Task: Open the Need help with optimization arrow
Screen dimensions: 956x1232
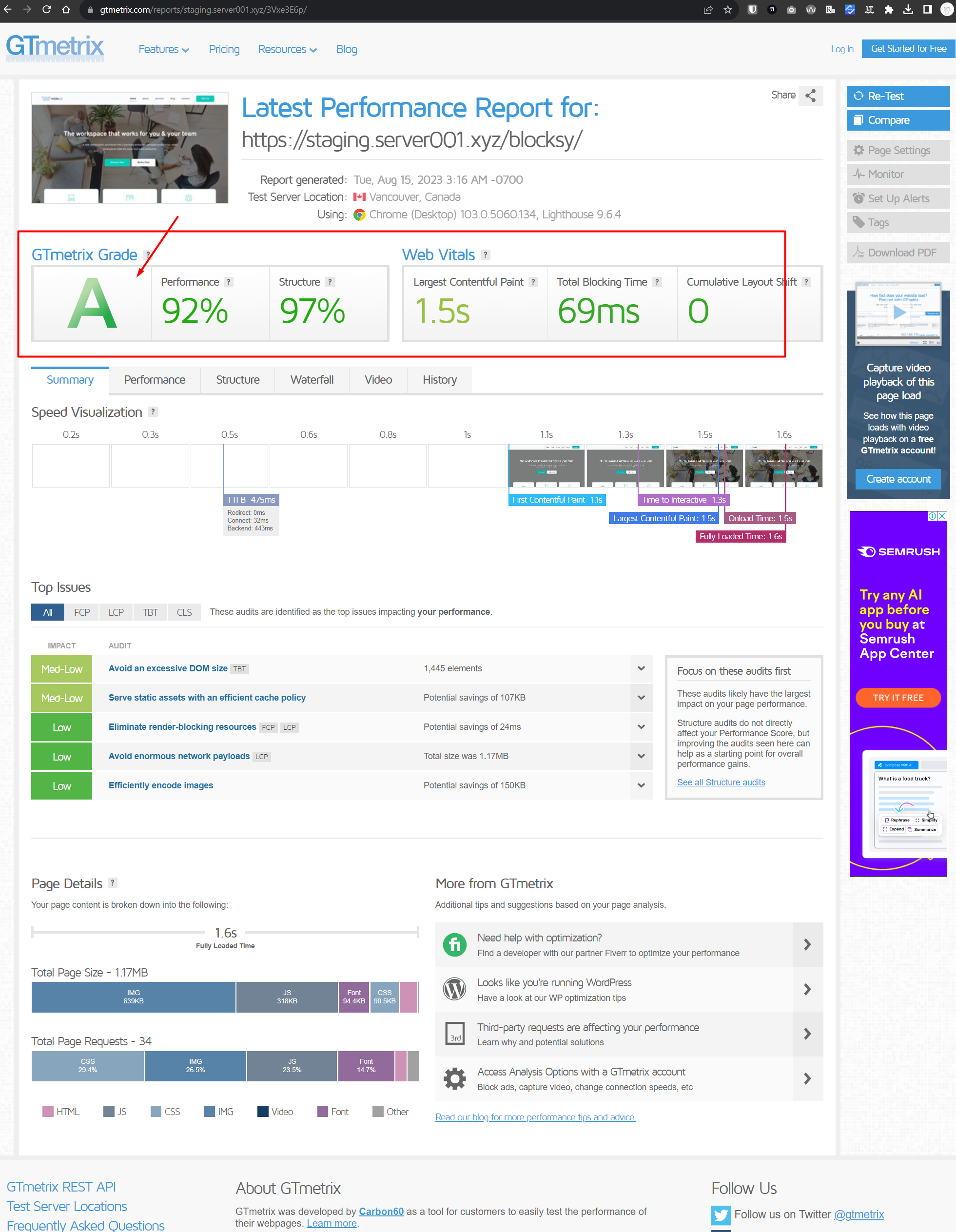Action: click(x=808, y=944)
